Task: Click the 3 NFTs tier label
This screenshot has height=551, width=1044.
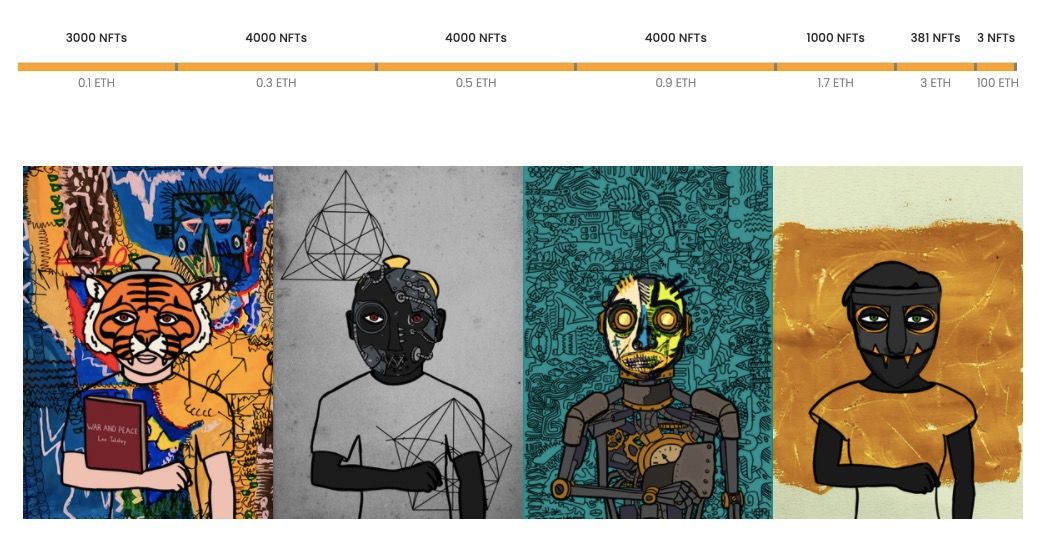Action: tap(996, 38)
